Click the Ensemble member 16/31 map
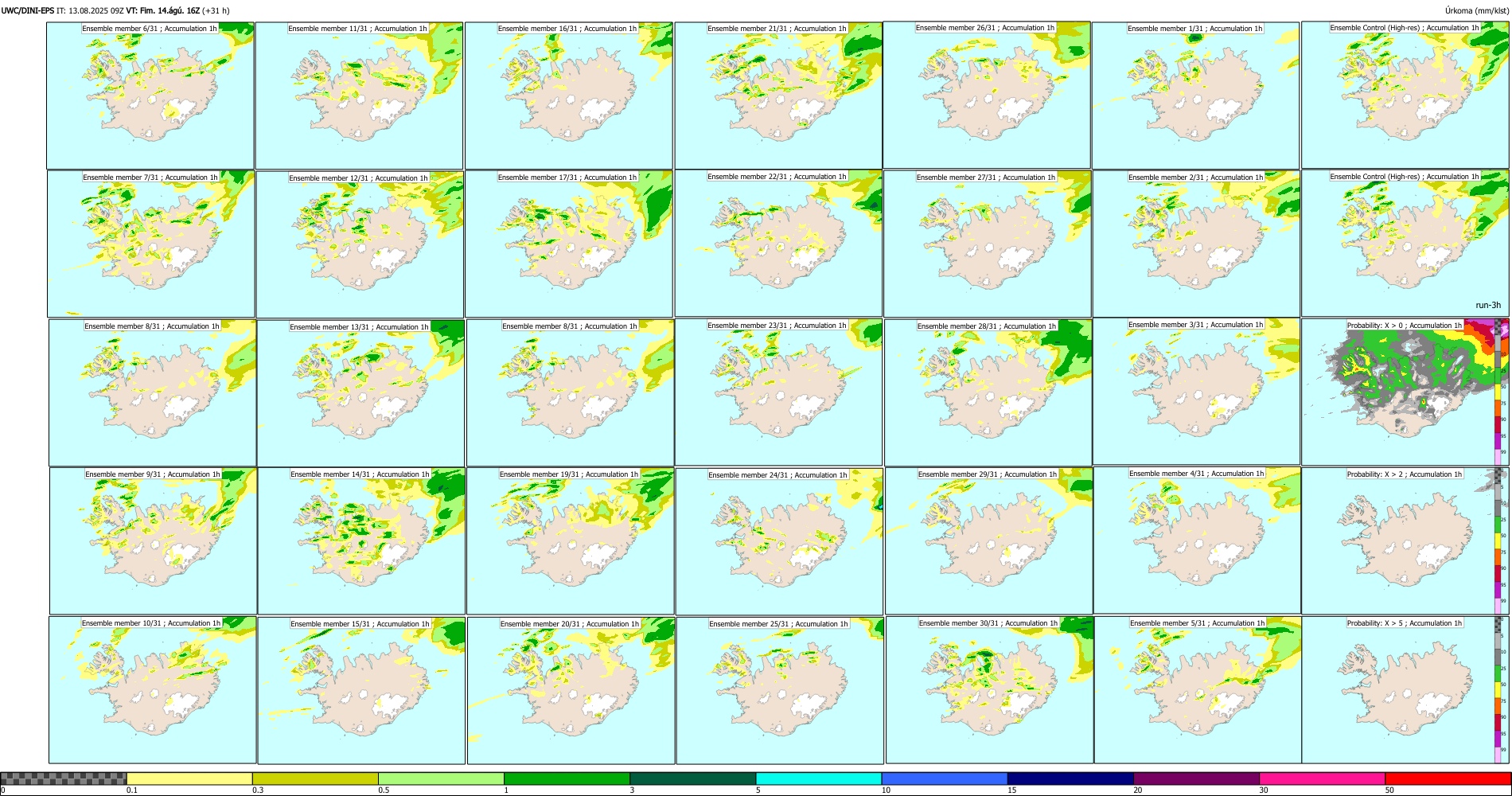Image resolution: width=1512 pixels, height=796 pixels. (568, 96)
